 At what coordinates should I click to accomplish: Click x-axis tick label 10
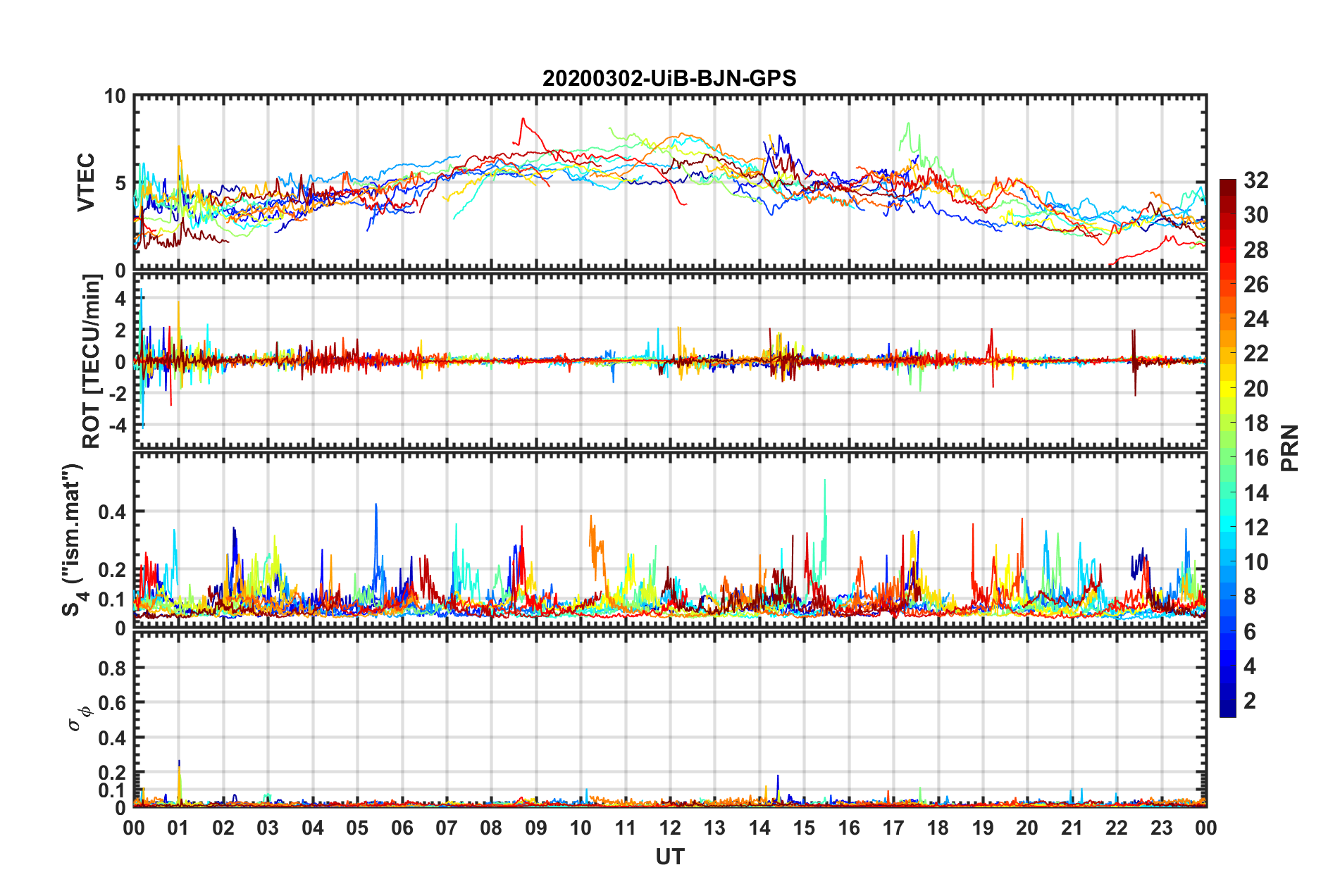pyautogui.click(x=581, y=828)
